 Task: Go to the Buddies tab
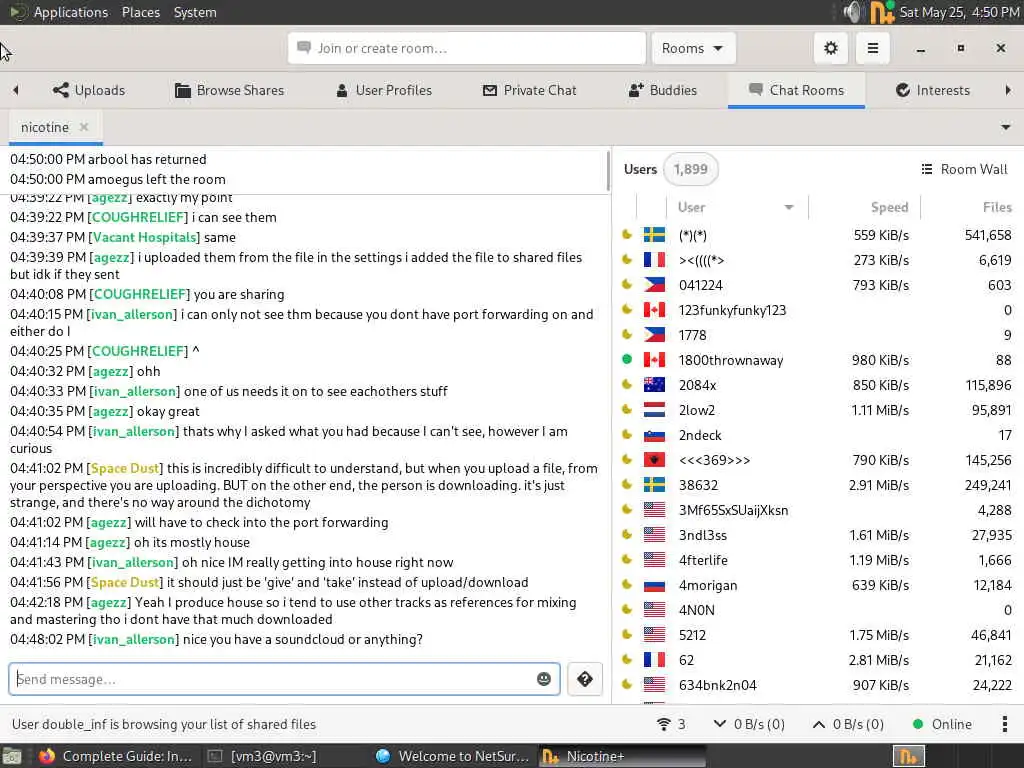click(x=662, y=90)
